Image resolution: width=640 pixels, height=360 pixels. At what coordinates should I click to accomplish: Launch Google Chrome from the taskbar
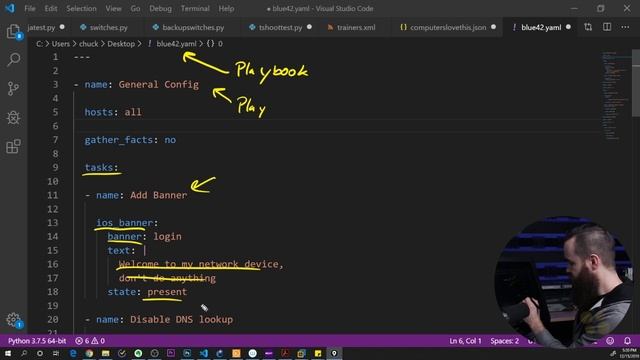click(x=89, y=353)
